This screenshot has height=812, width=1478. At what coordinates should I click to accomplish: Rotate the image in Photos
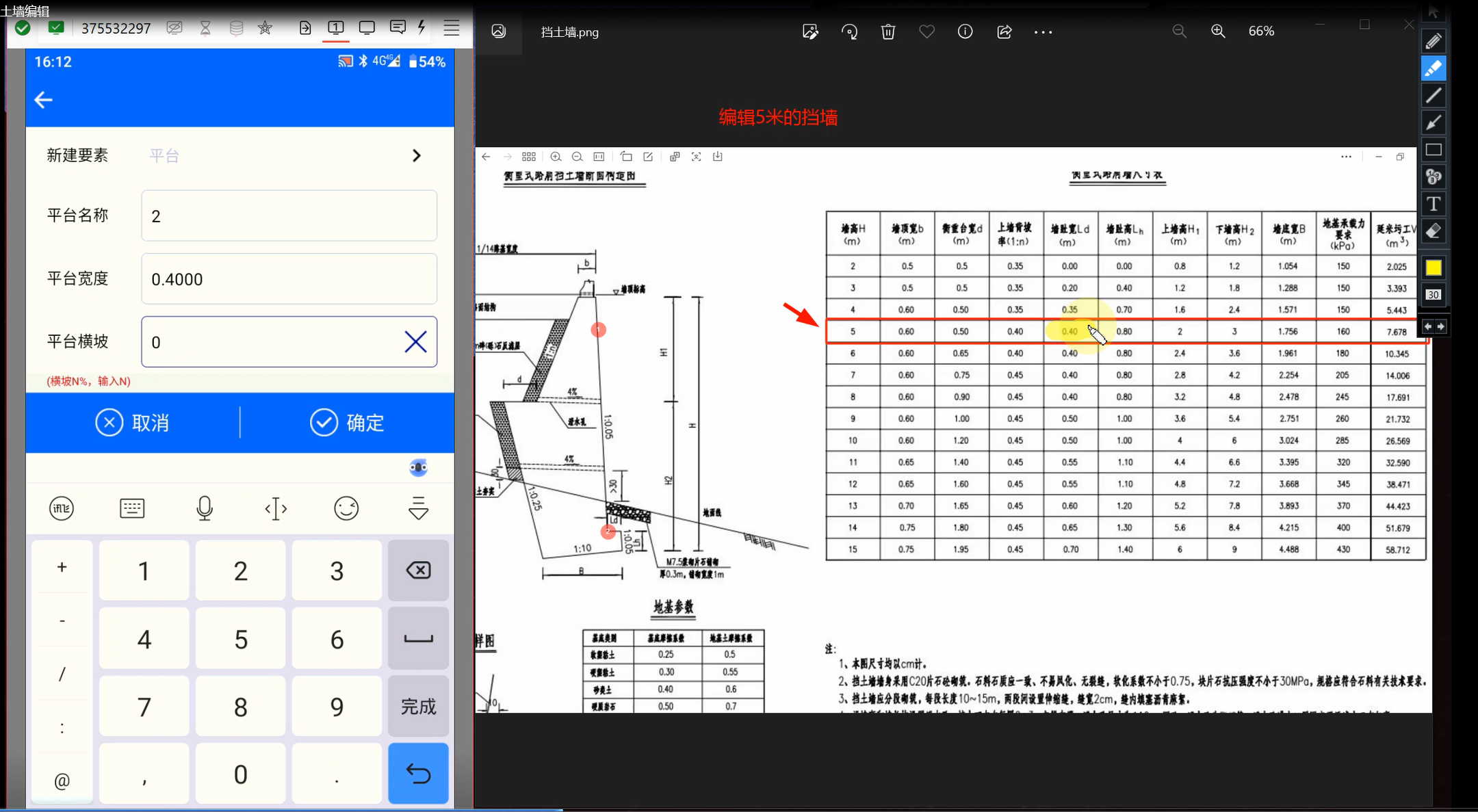tap(849, 31)
